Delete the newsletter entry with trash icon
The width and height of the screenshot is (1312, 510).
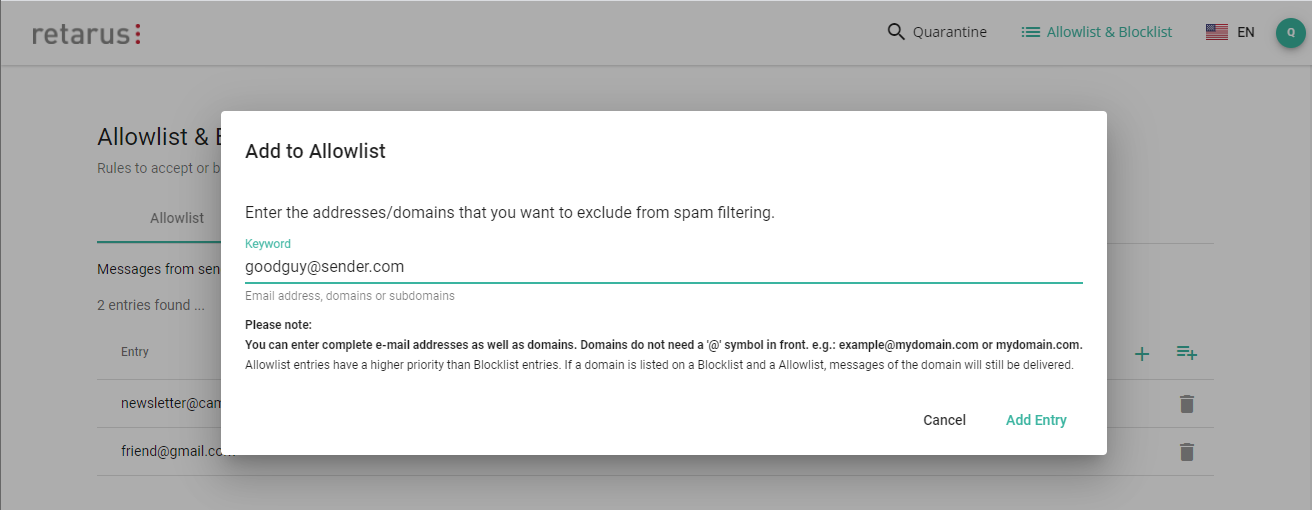pos(1187,404)
